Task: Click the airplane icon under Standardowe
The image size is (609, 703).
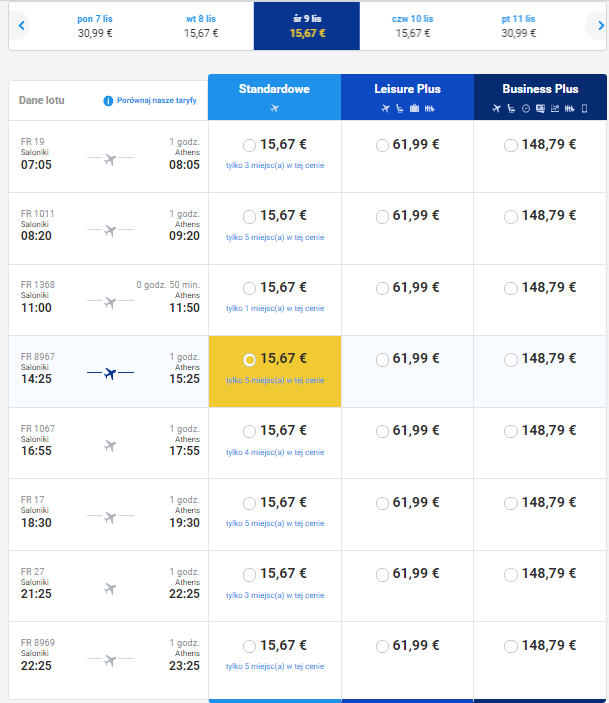Action: pos(274,108)
